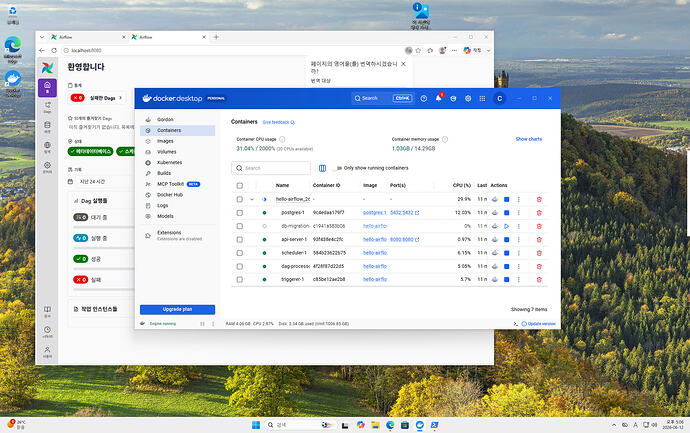Collapse the hello-airflow stack chevron
The height and width of the screenshot is (433, 690).
tap(252, 199)
